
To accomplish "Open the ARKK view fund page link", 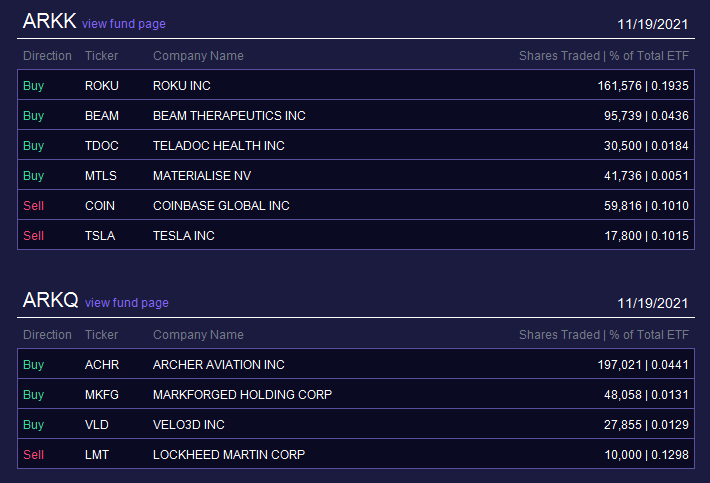I will 124,24.
